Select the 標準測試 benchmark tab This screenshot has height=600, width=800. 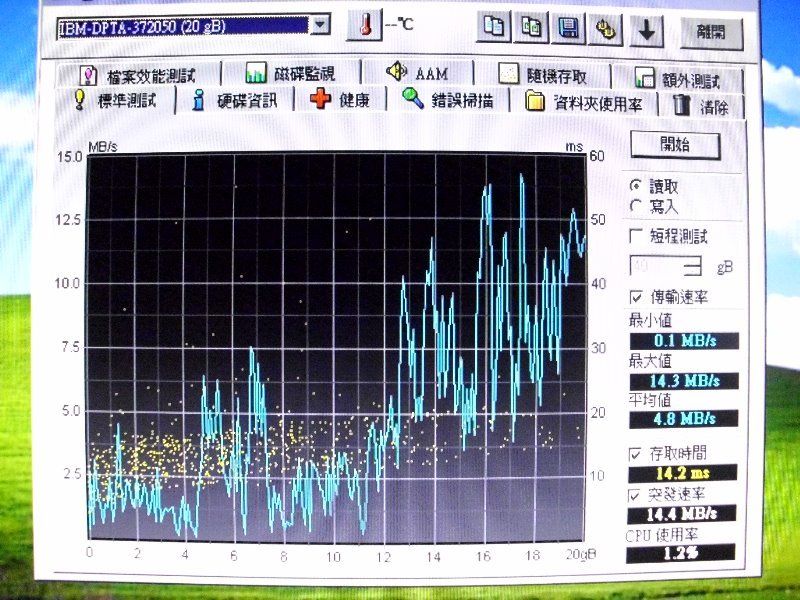pyautogui.click(x=115, y=100)
